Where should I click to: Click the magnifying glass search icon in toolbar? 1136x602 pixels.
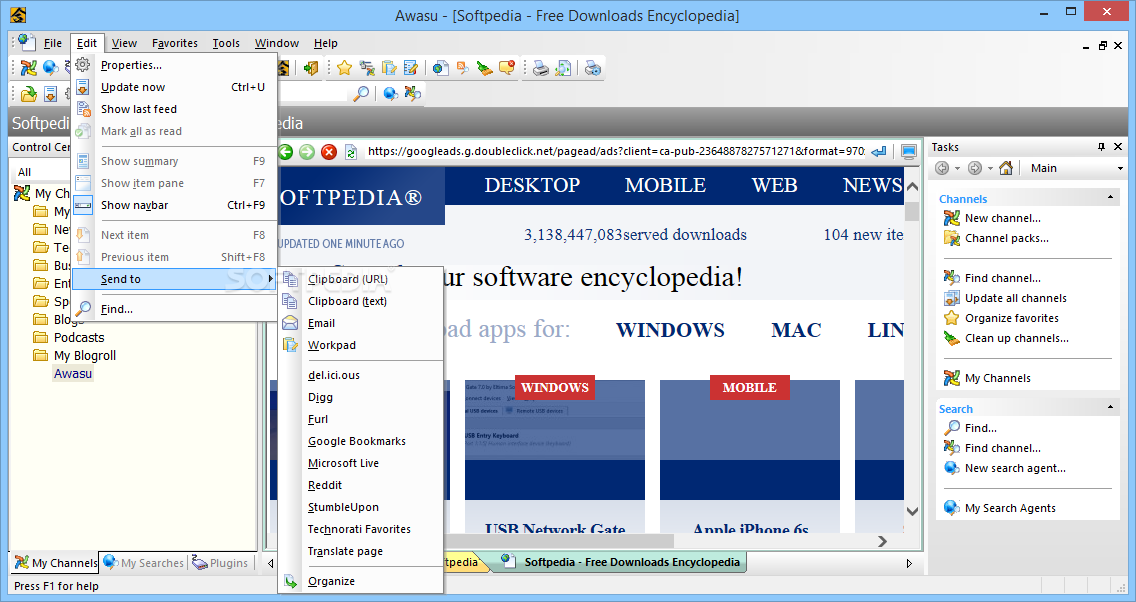(361, 93)
